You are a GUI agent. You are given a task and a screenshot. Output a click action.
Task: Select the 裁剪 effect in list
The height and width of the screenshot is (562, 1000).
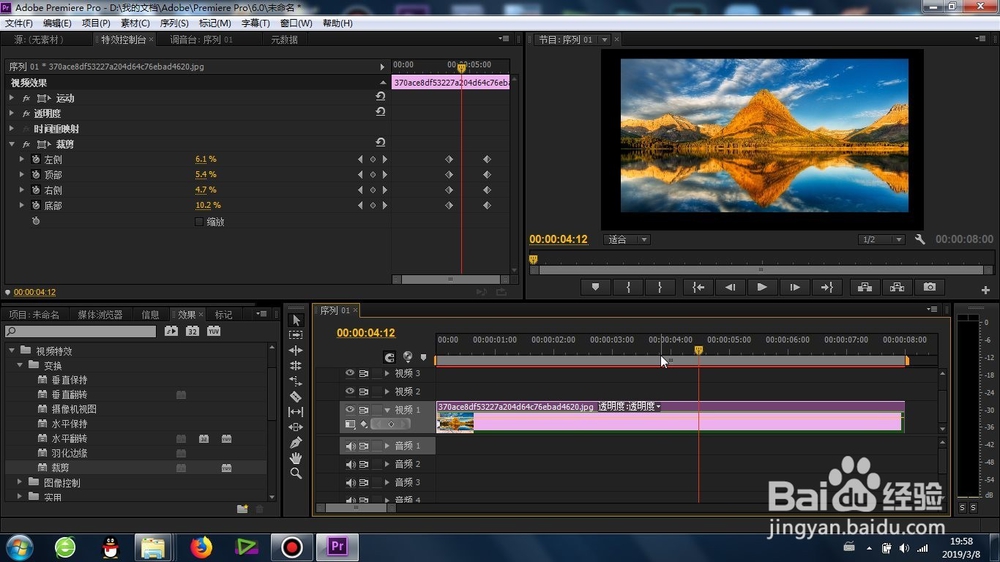tap(61, 468)
